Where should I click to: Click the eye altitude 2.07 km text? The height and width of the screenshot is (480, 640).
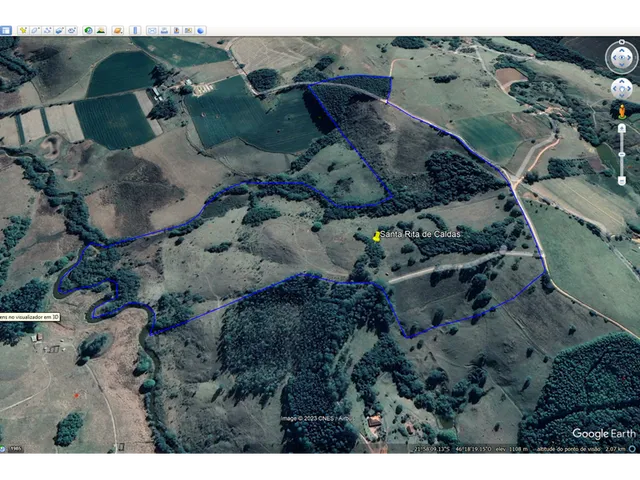pyautogui.click(x=581, y=449)
